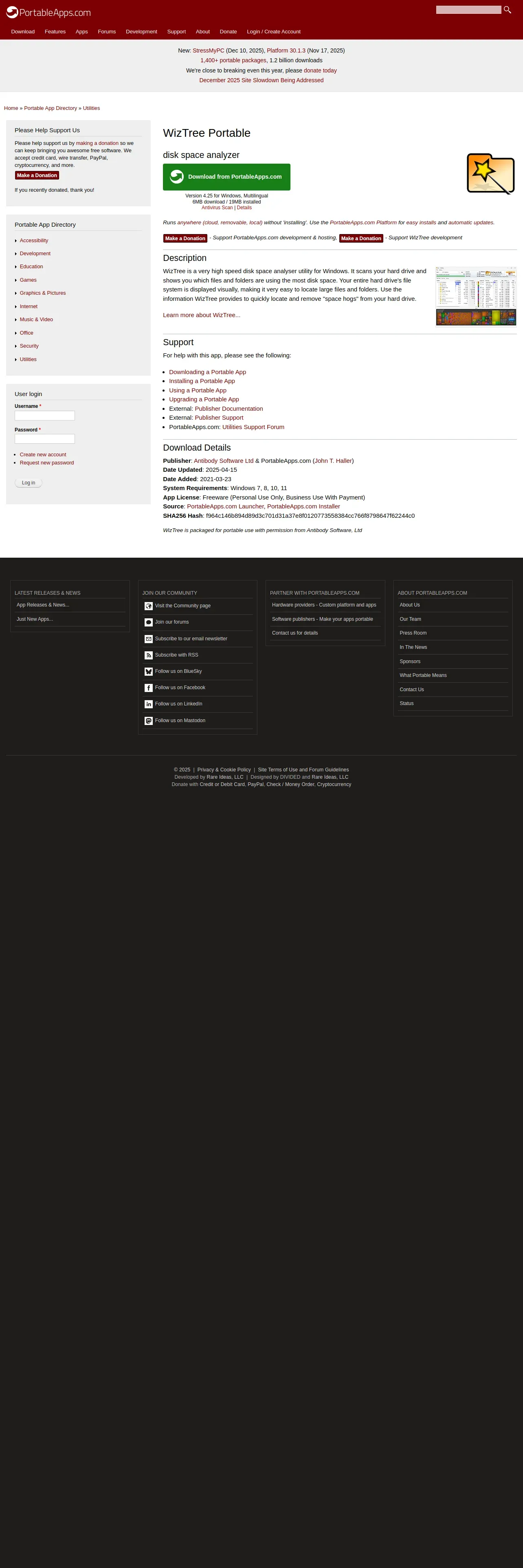Viewport: 523px width, 1568px height.
Task: Open the Platform 30.1.3 link
Action: coord(286,50)
